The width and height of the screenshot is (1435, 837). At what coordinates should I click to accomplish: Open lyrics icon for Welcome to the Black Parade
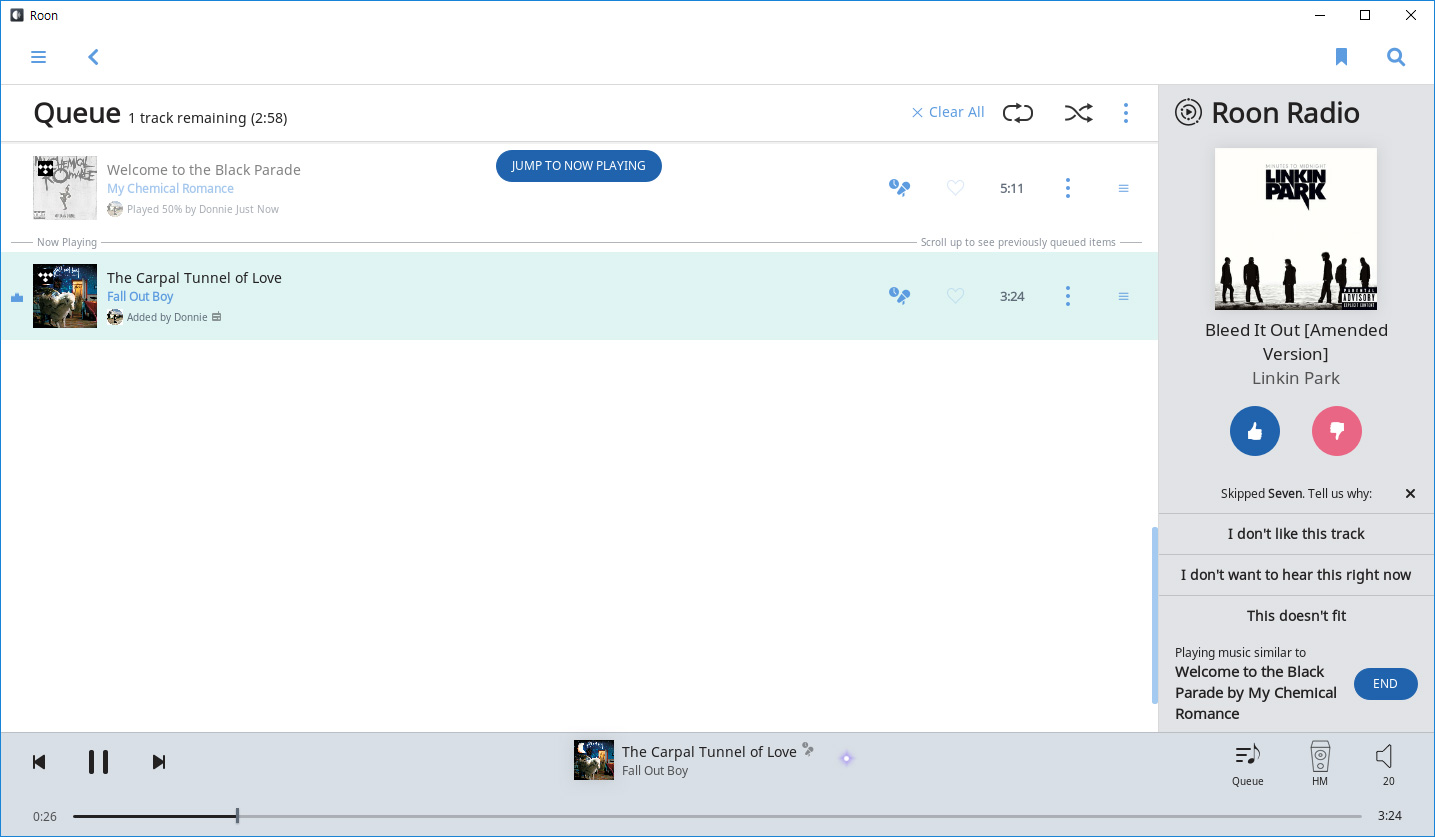pyautogui.click(x=900, y=187)
